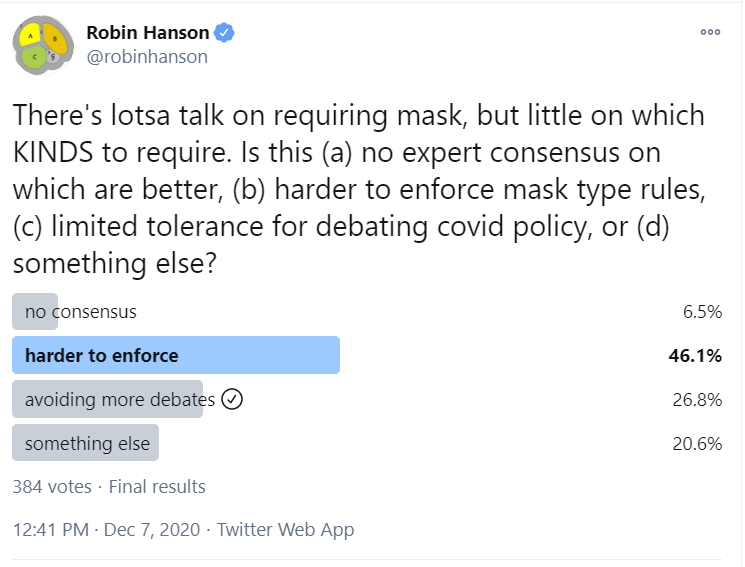Open the 12:41 PM timestamp link
This screenshot has width=745, height=567.
pos(51,529)
